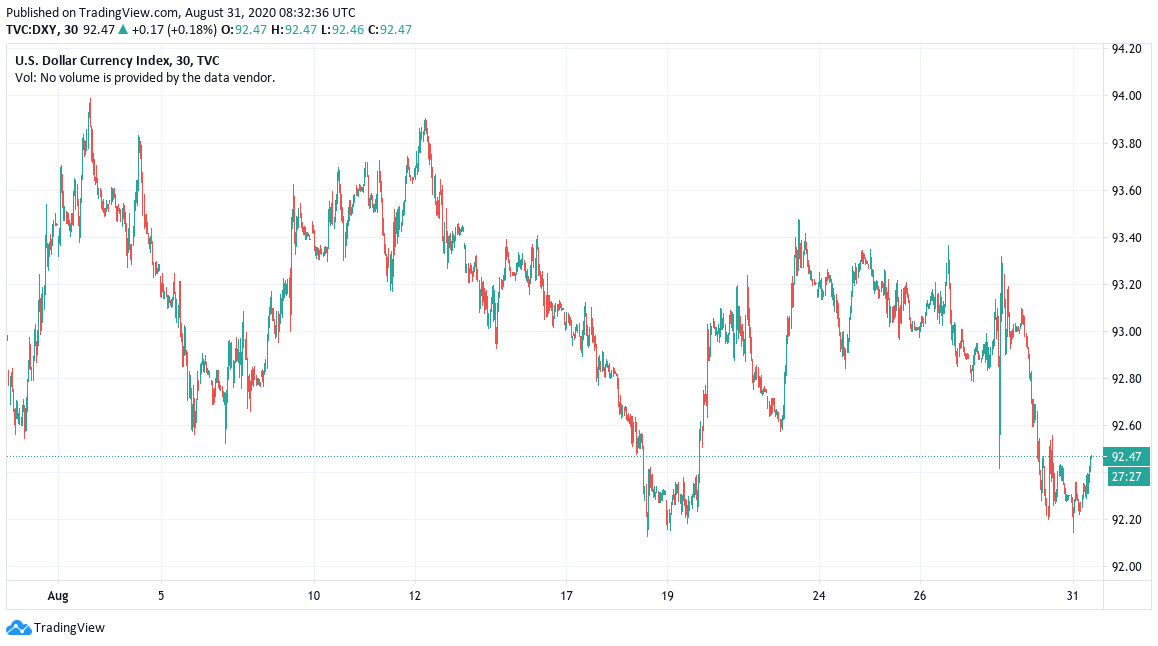Click the 92.00 price axis label
Viewport: 1158px width, 646px height.
[x=1127, y=567]
